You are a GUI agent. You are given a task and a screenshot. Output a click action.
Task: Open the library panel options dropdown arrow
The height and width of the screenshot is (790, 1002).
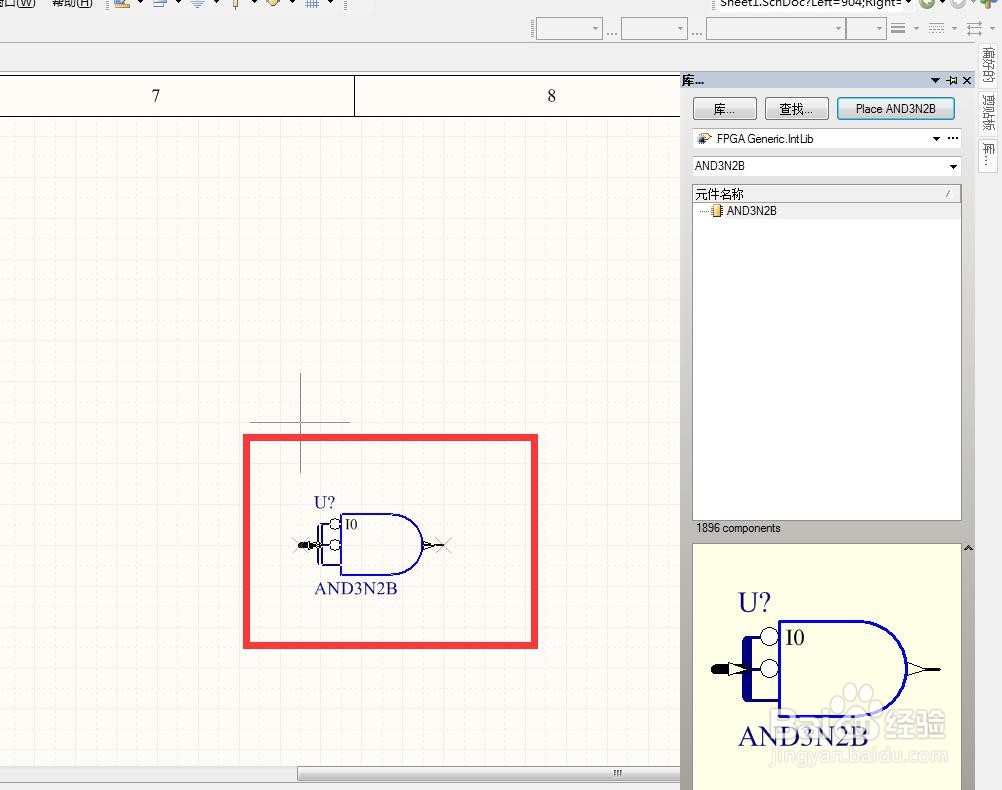[x=935, y=81]
